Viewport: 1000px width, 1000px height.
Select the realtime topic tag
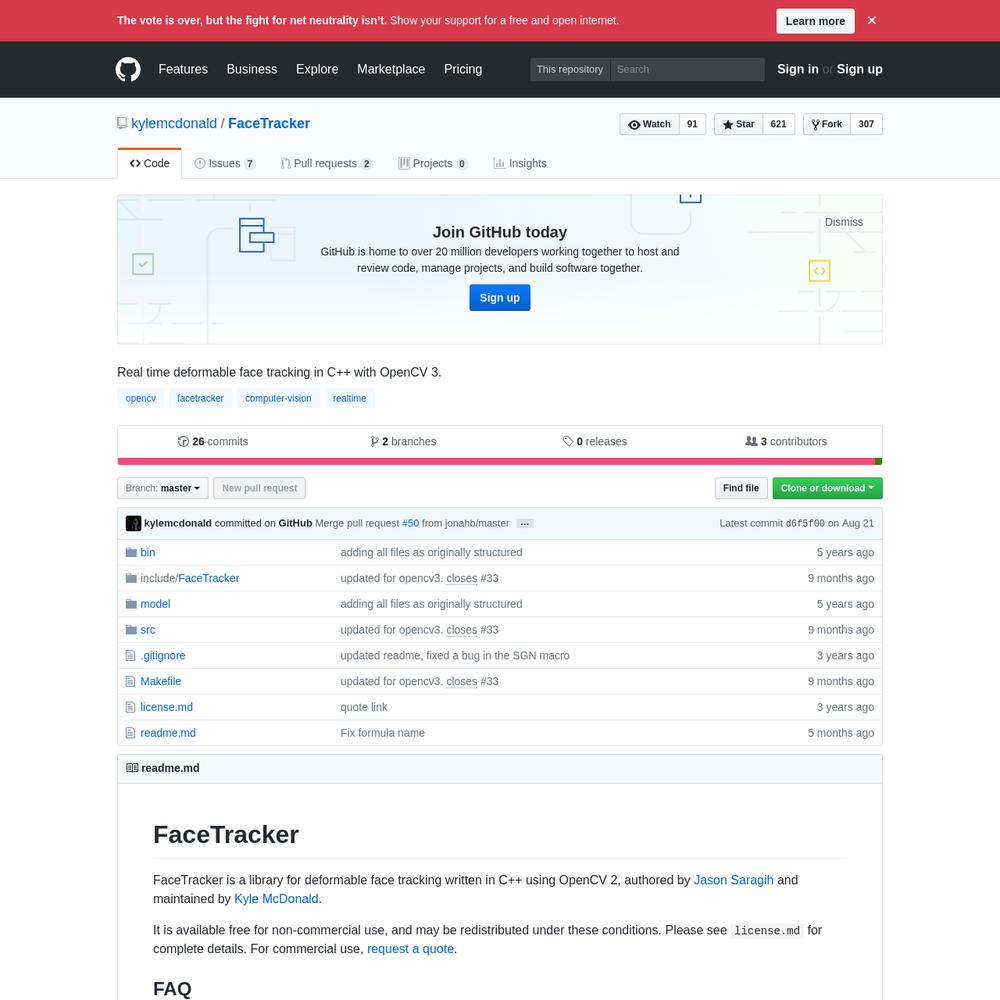[349, 398]
